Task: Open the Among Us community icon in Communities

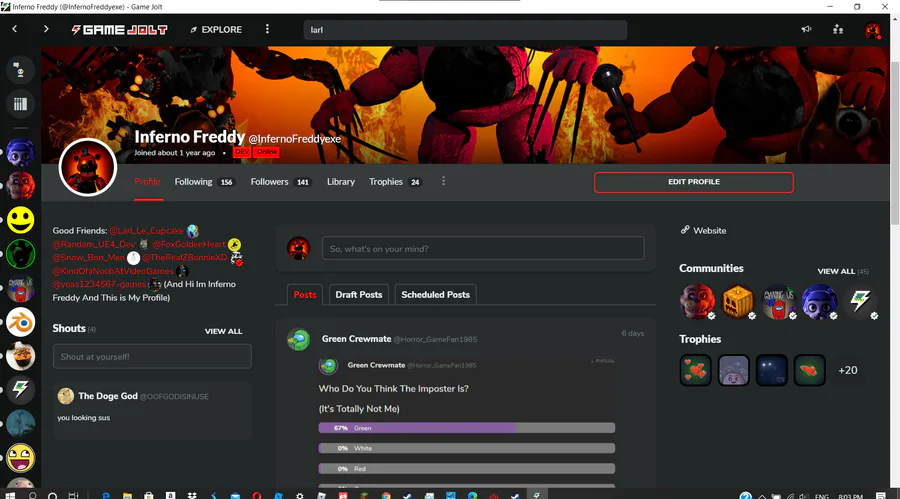Action: point(778,301)
